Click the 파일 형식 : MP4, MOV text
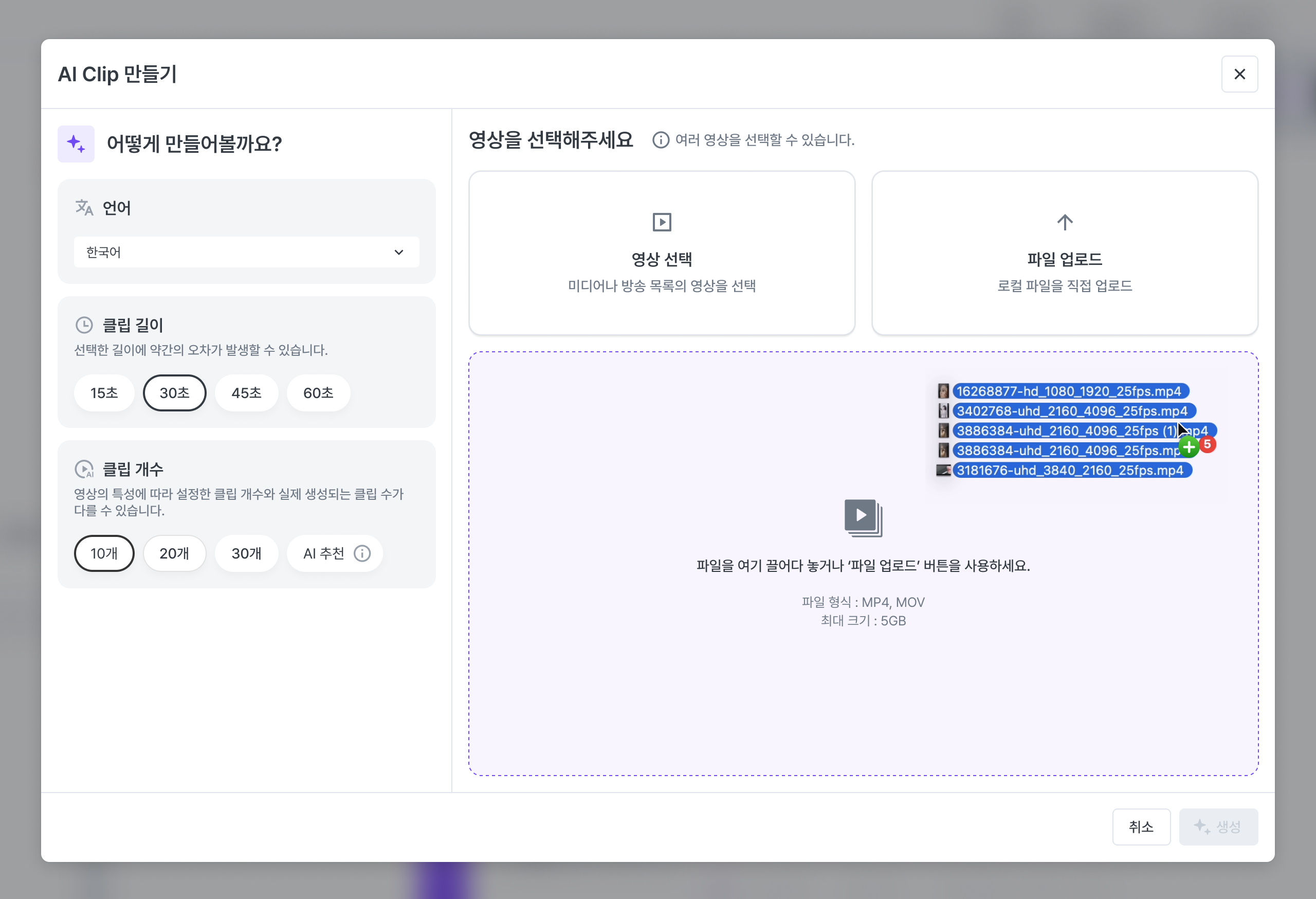Viewport: 1316px width, 899px height. [863, 602]
